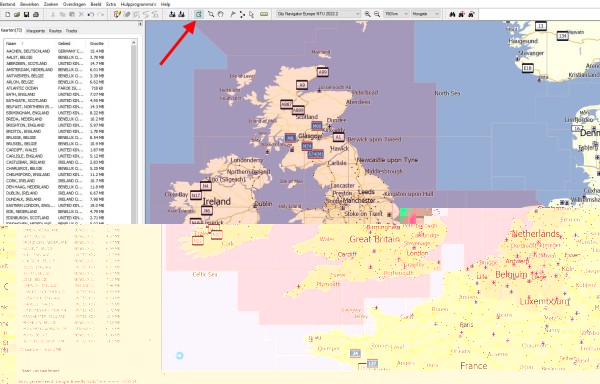The image size is (600, 384).
Task: Click the Zoom out magnifier button
Action: coord(377,14)
